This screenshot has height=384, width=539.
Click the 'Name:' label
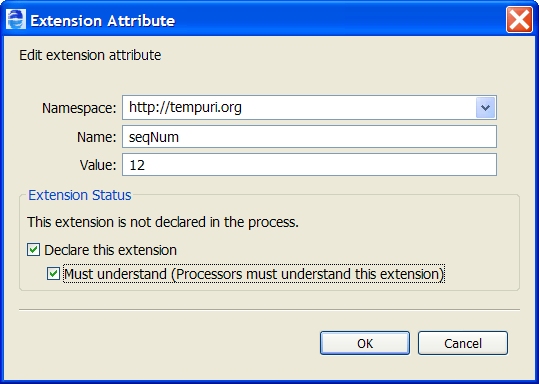coord(97,137)
